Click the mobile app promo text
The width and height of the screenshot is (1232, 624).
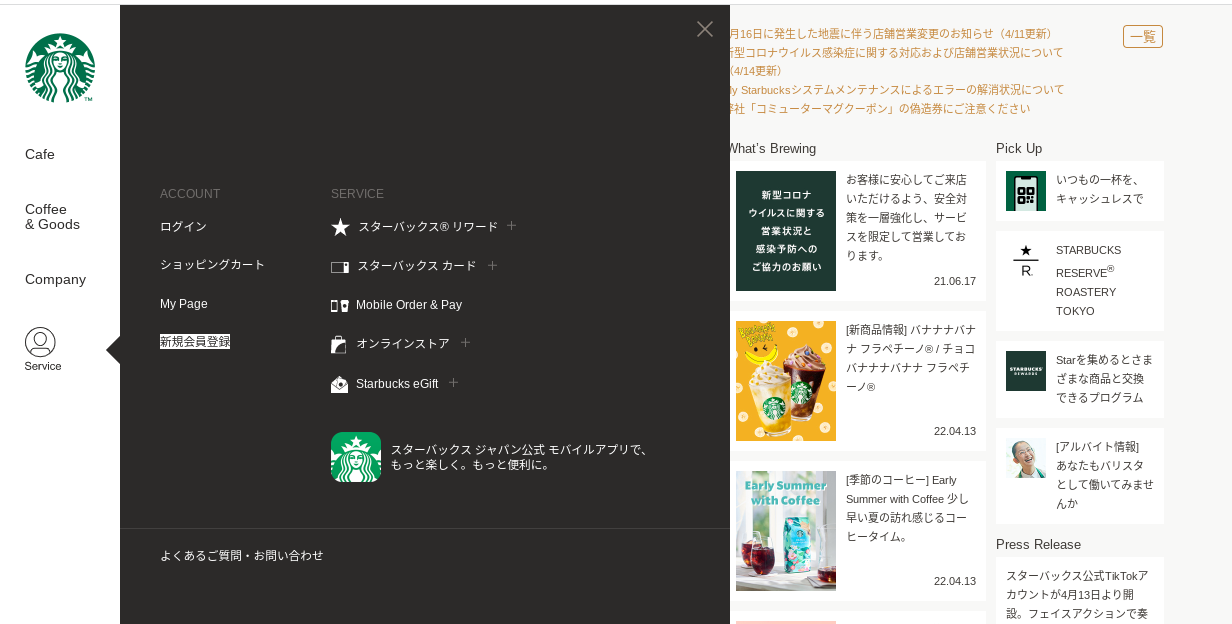[x=520, y=457]
